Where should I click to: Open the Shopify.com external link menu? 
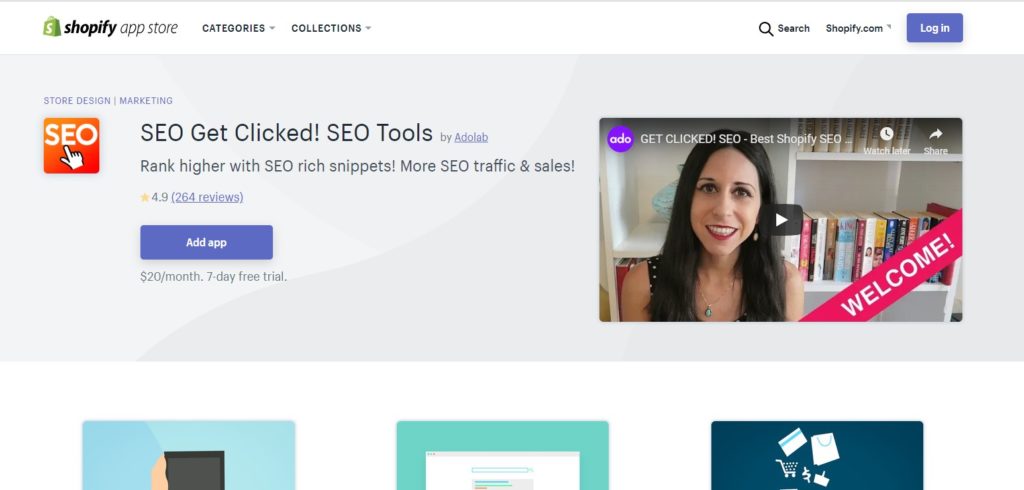[858, 28]
